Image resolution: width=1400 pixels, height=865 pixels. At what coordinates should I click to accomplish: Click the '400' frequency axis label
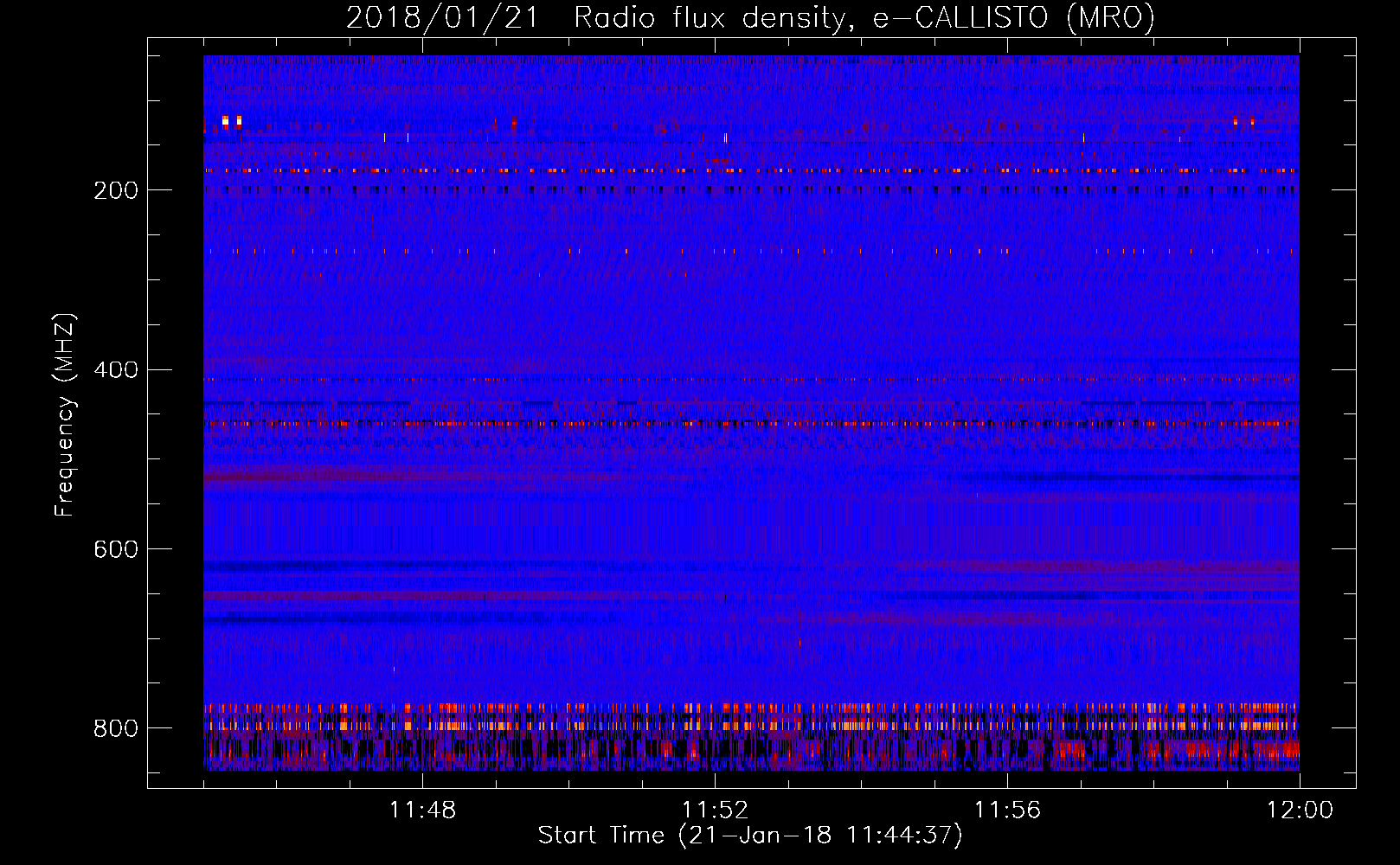pos(116,370)
